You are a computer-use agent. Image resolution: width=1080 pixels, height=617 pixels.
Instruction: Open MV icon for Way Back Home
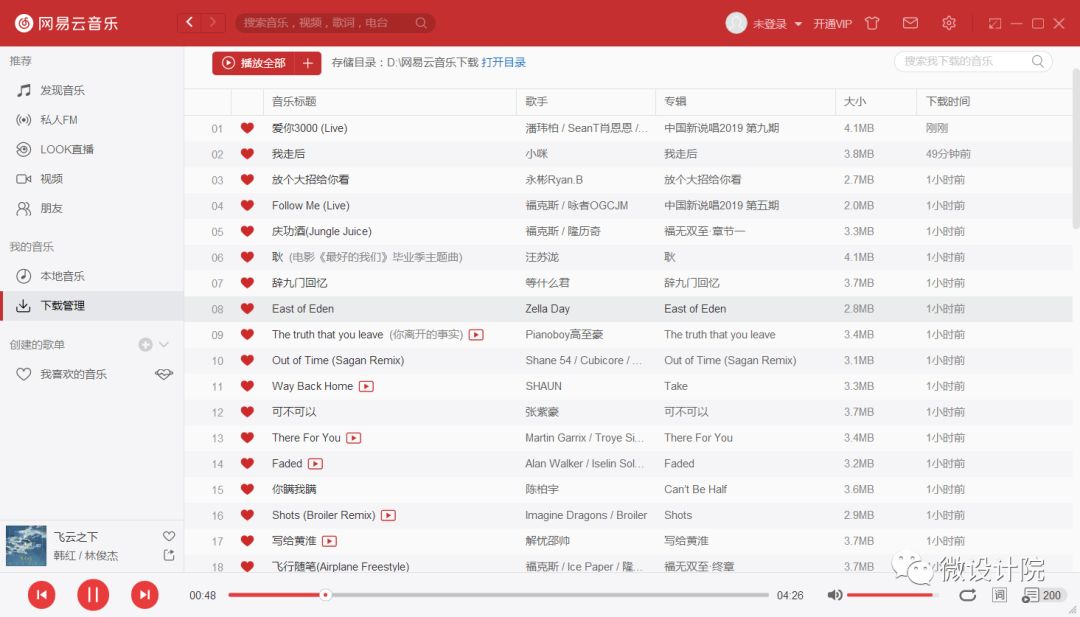(x=366, y=386)
